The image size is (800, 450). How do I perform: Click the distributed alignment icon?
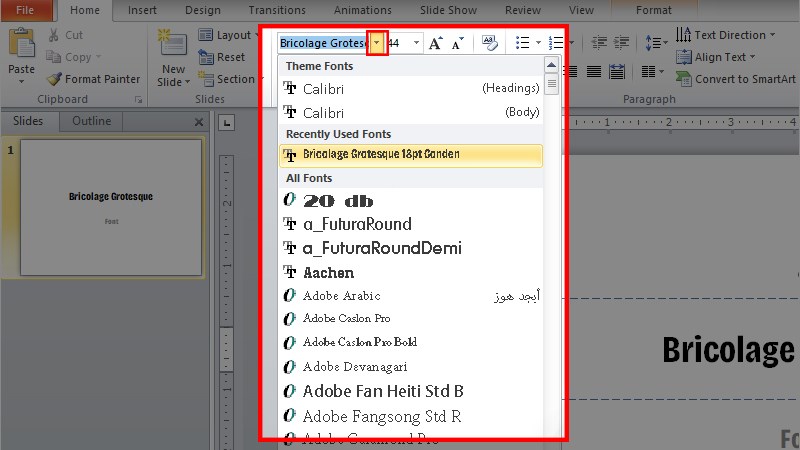coord(617,72)
